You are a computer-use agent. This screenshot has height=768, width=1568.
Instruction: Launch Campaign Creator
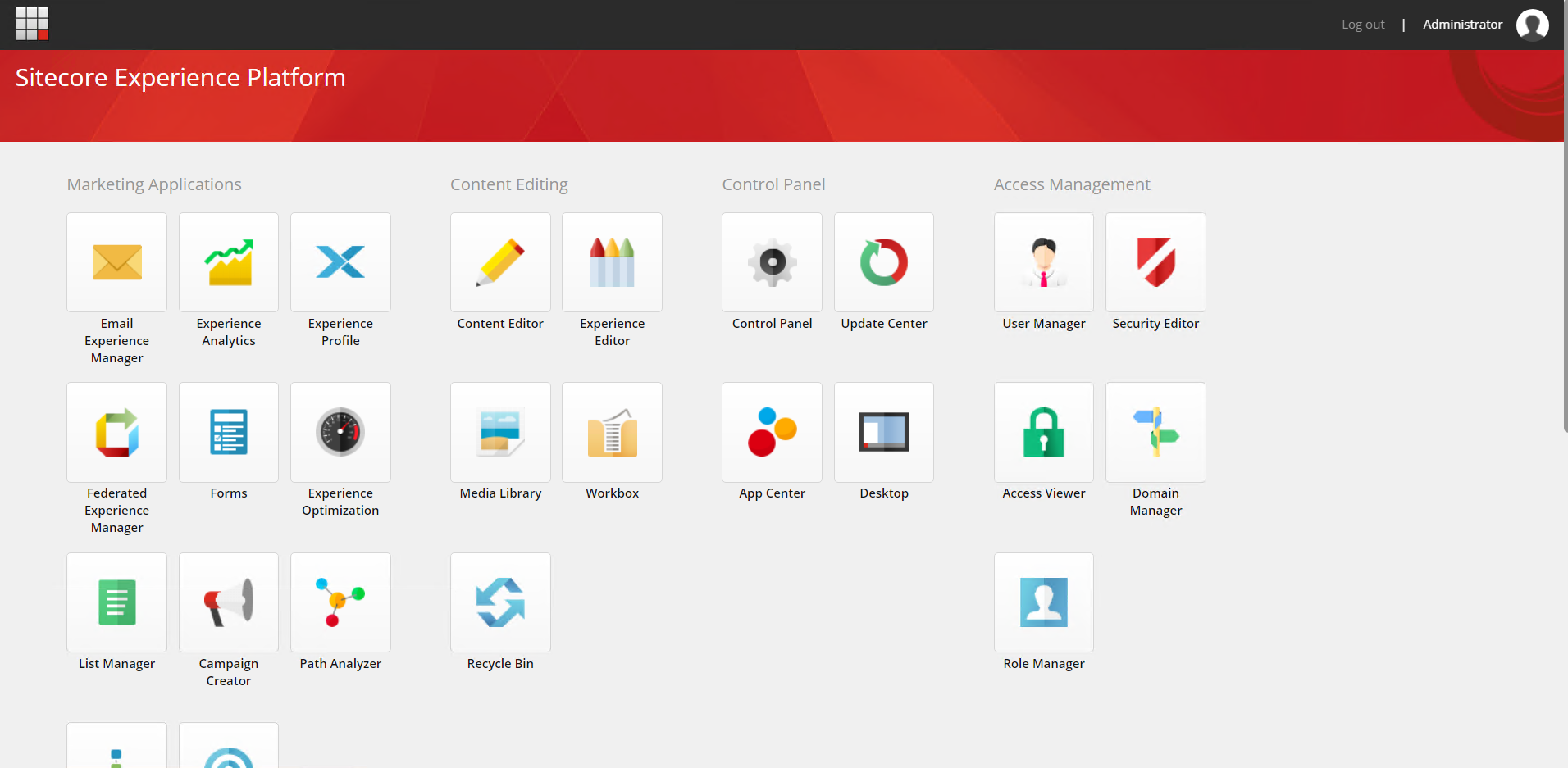click(229, 602)
